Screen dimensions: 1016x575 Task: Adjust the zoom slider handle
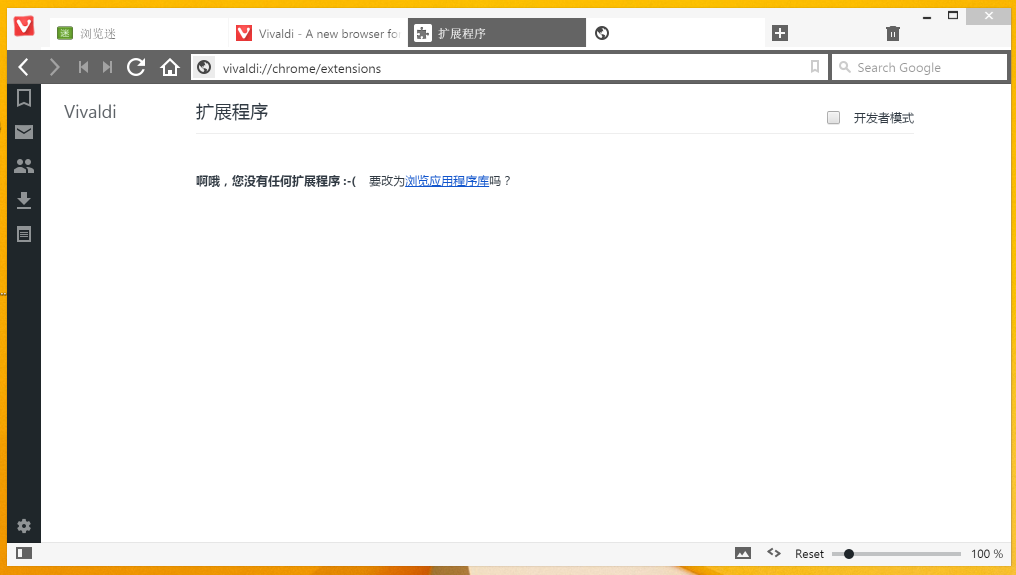pos(849,554)
